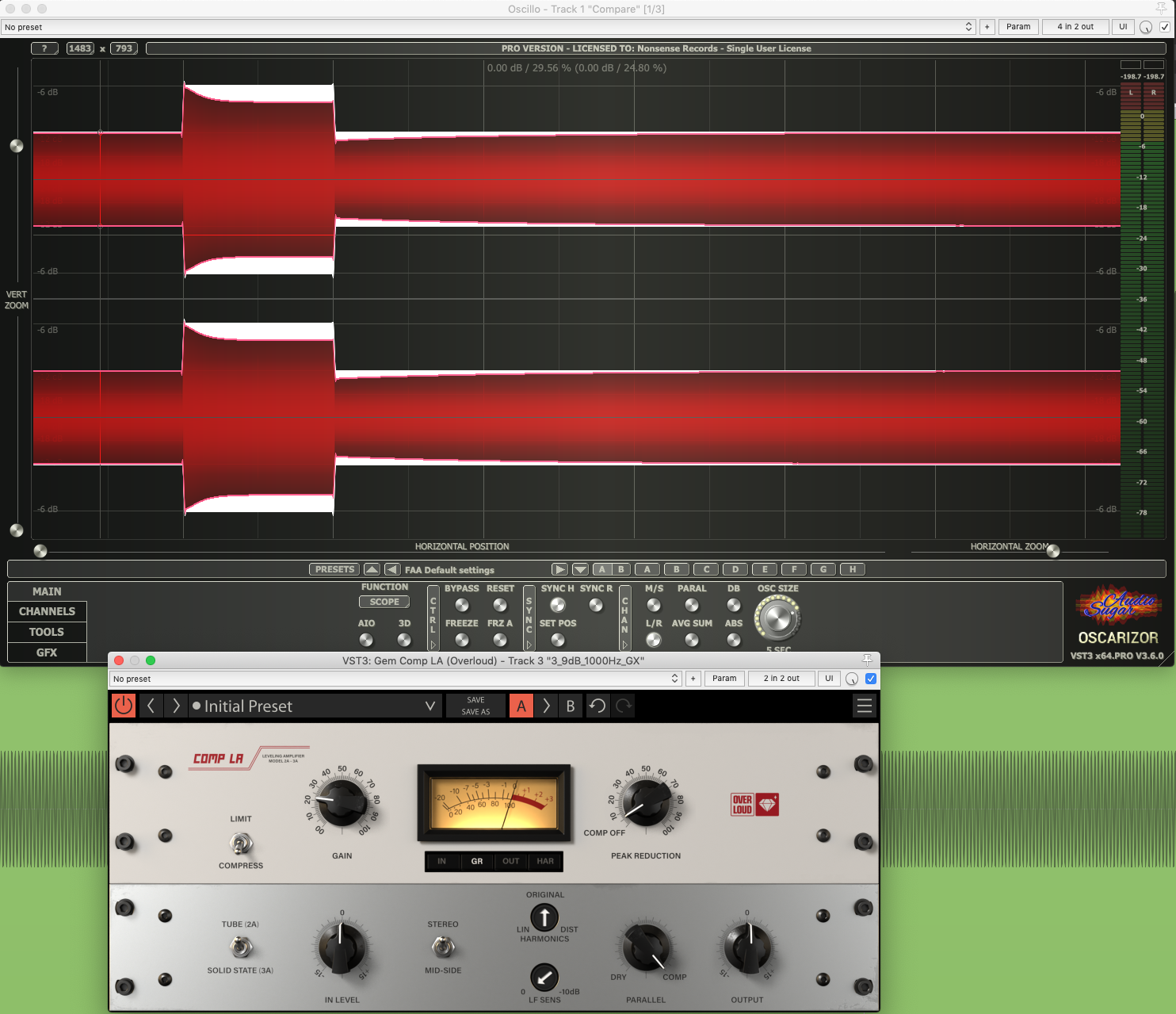
Task: Click the Overloud logo
Action: pos(754,805)
